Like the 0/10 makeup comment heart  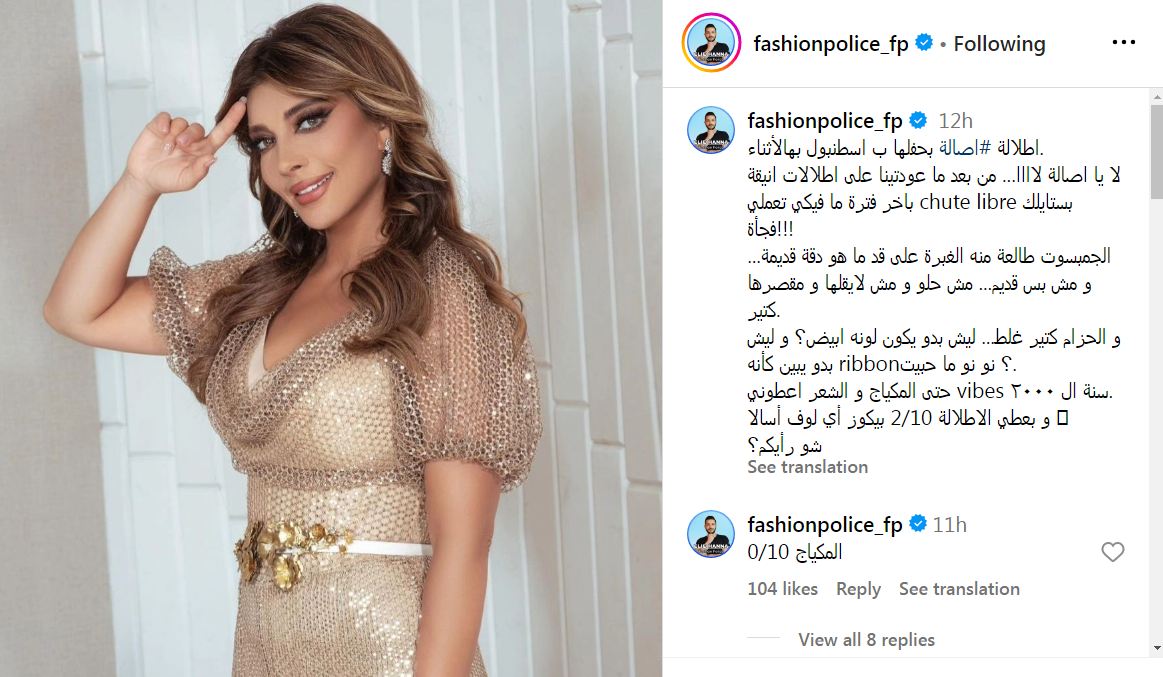point(1112,552)
